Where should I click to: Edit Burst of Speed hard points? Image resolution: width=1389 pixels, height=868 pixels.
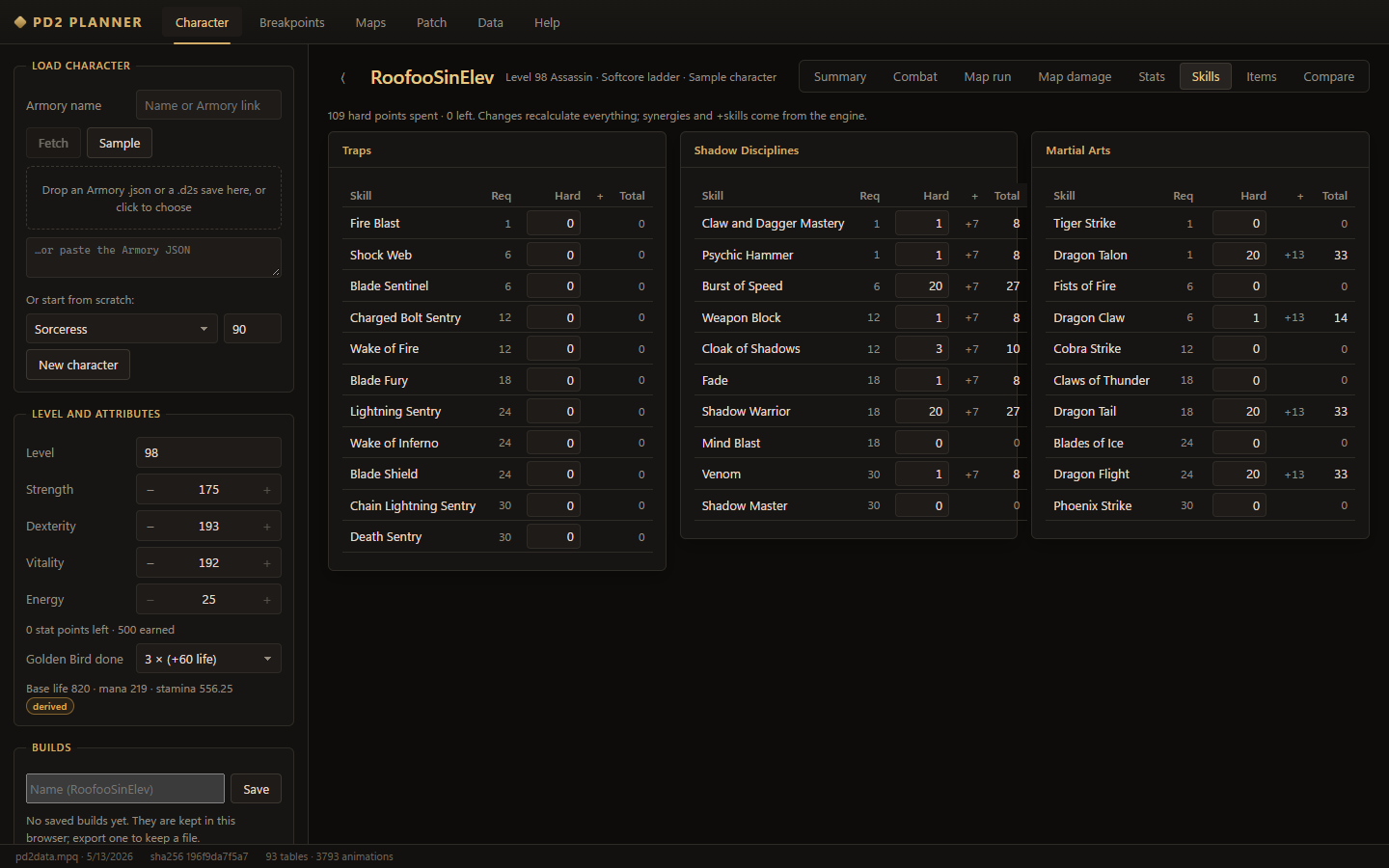922,286
